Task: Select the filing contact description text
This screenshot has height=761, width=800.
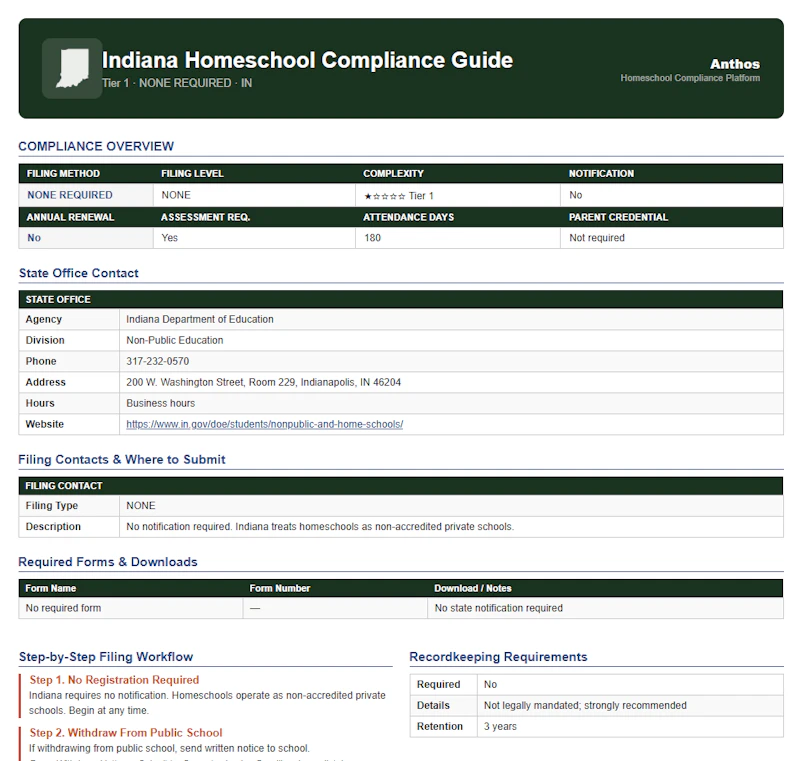Action: (x=320, y=526)
